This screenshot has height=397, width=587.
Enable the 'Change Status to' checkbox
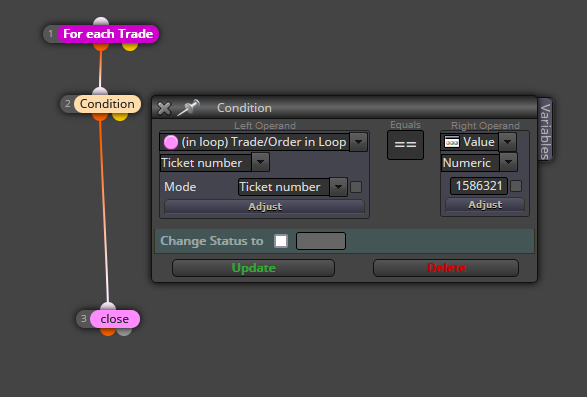[281, 241]
